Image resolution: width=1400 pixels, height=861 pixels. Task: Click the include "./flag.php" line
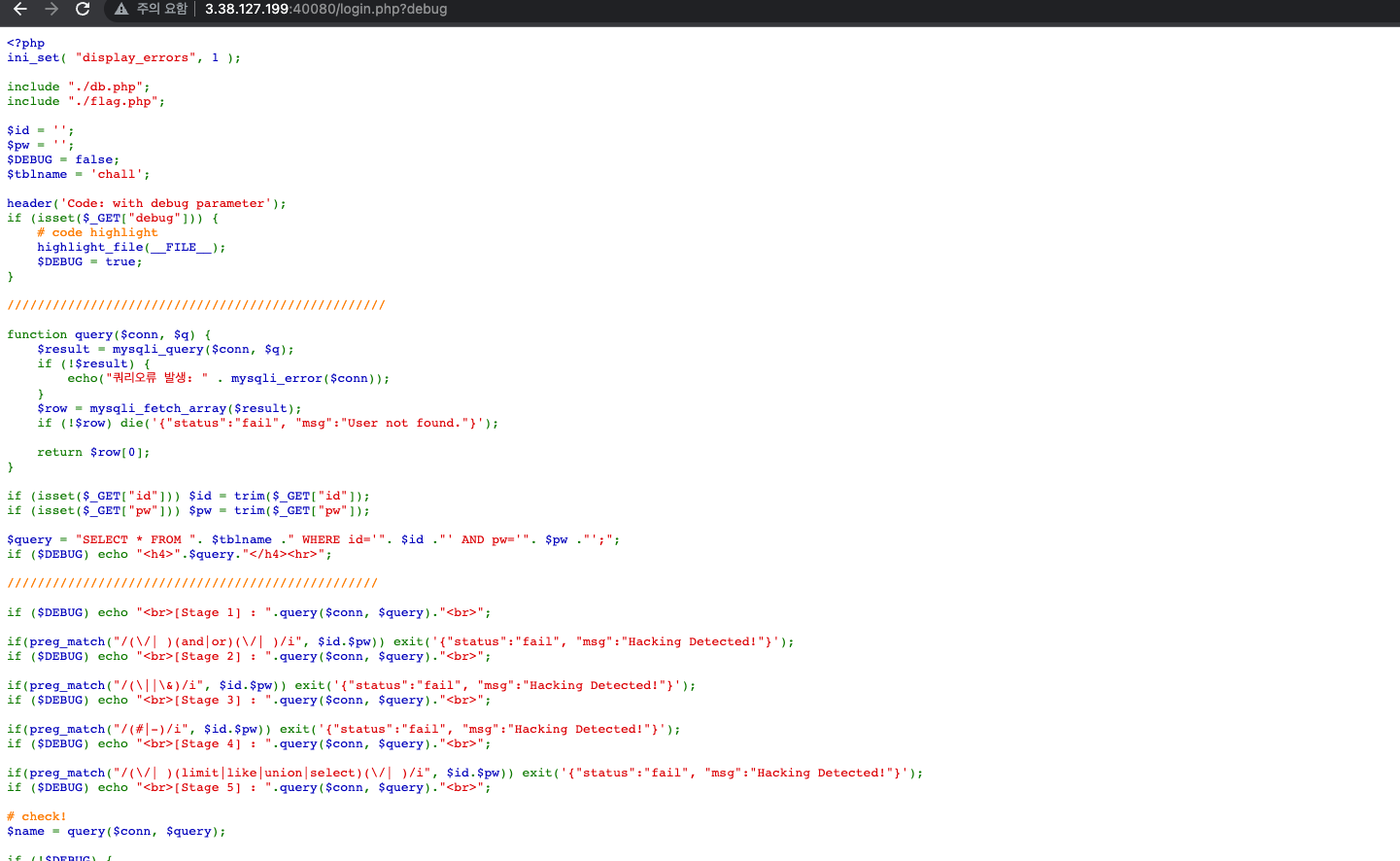[x=85, y=101]
